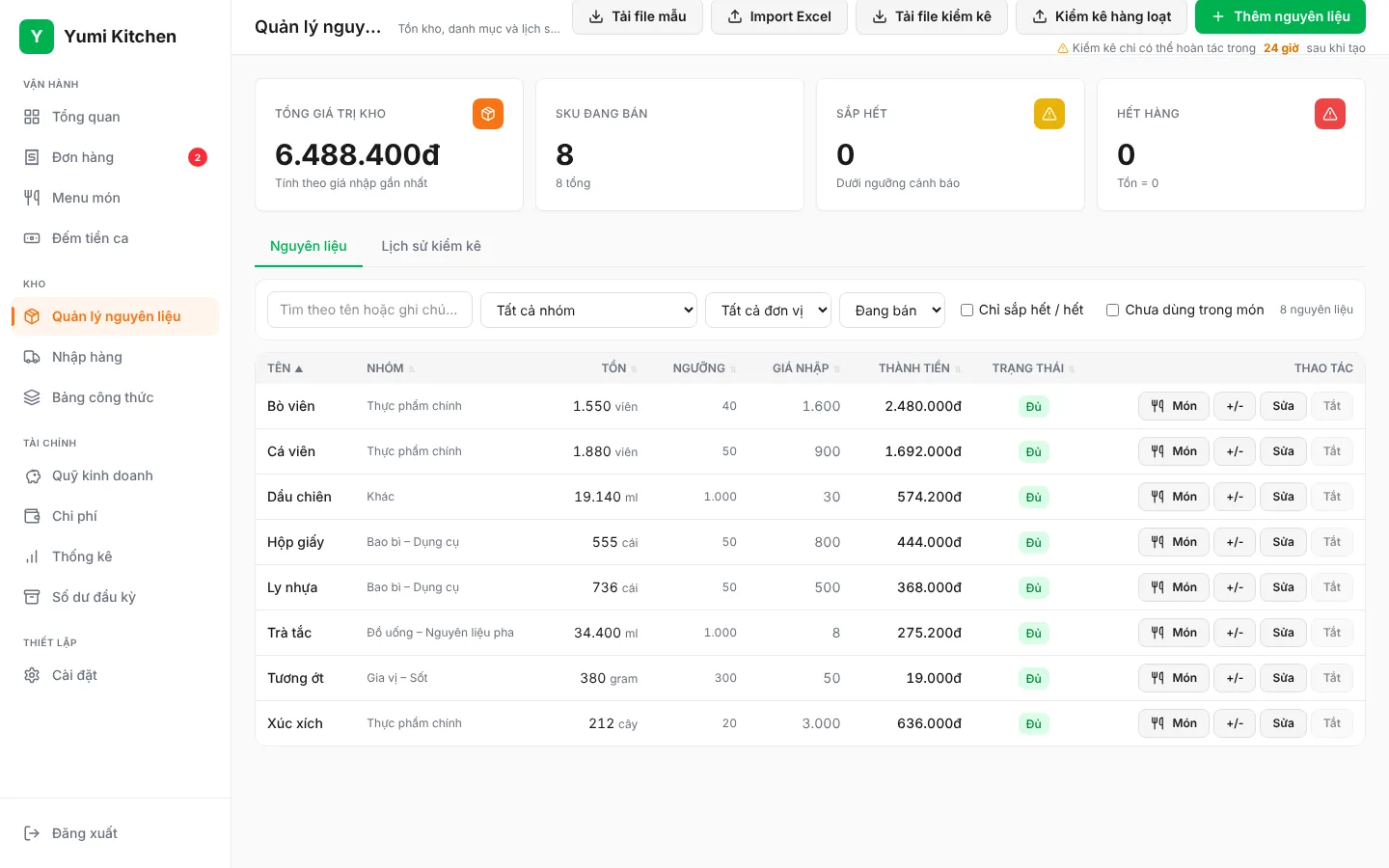Click the Bảng công thức layers icon
Screen dimensions: 1389x868
coord(32,397)
